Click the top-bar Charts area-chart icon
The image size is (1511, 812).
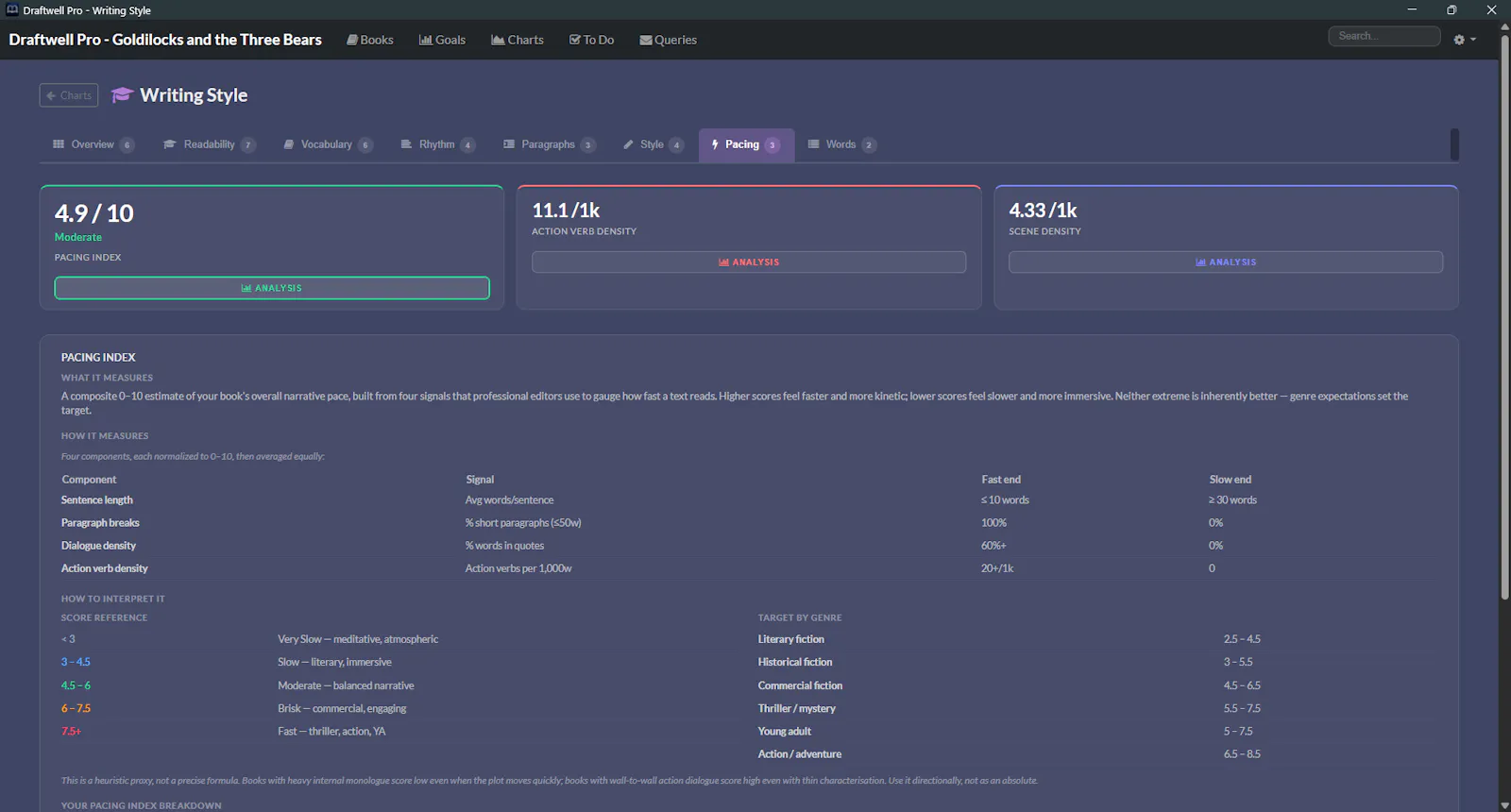(x=498, y=40)
